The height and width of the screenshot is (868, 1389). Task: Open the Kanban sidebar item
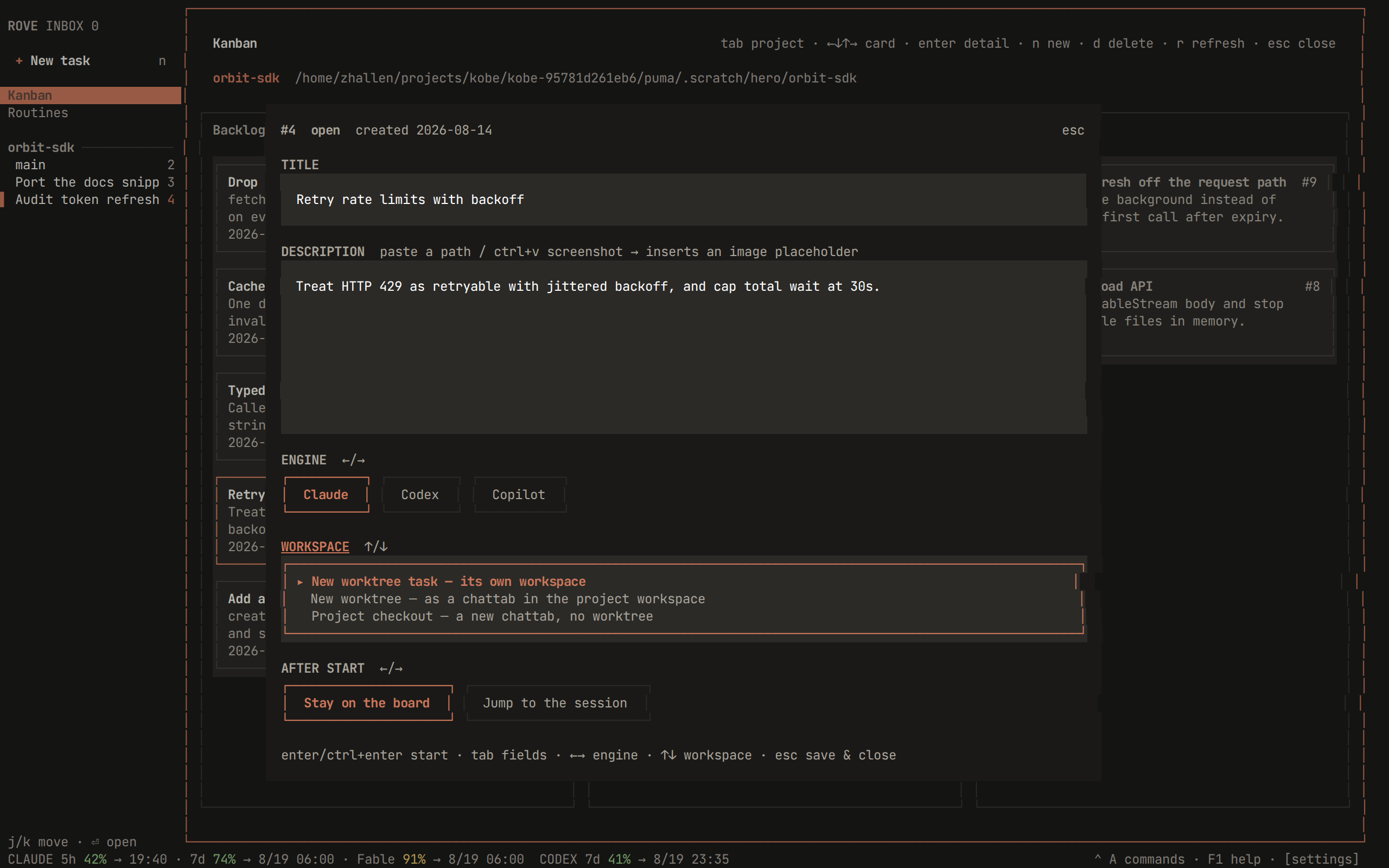[91, 95]
